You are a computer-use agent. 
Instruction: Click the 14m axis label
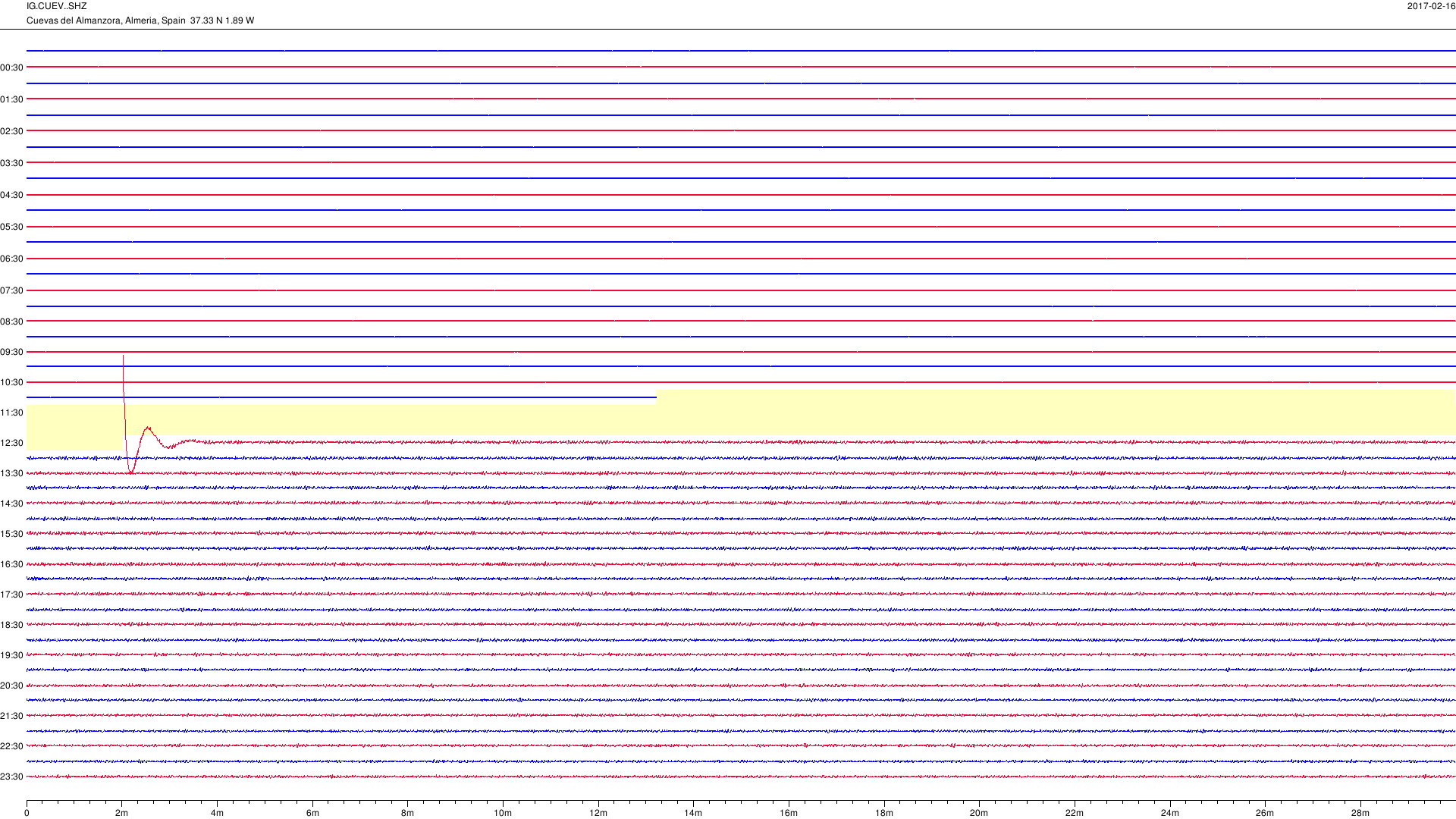coord(693,813)
